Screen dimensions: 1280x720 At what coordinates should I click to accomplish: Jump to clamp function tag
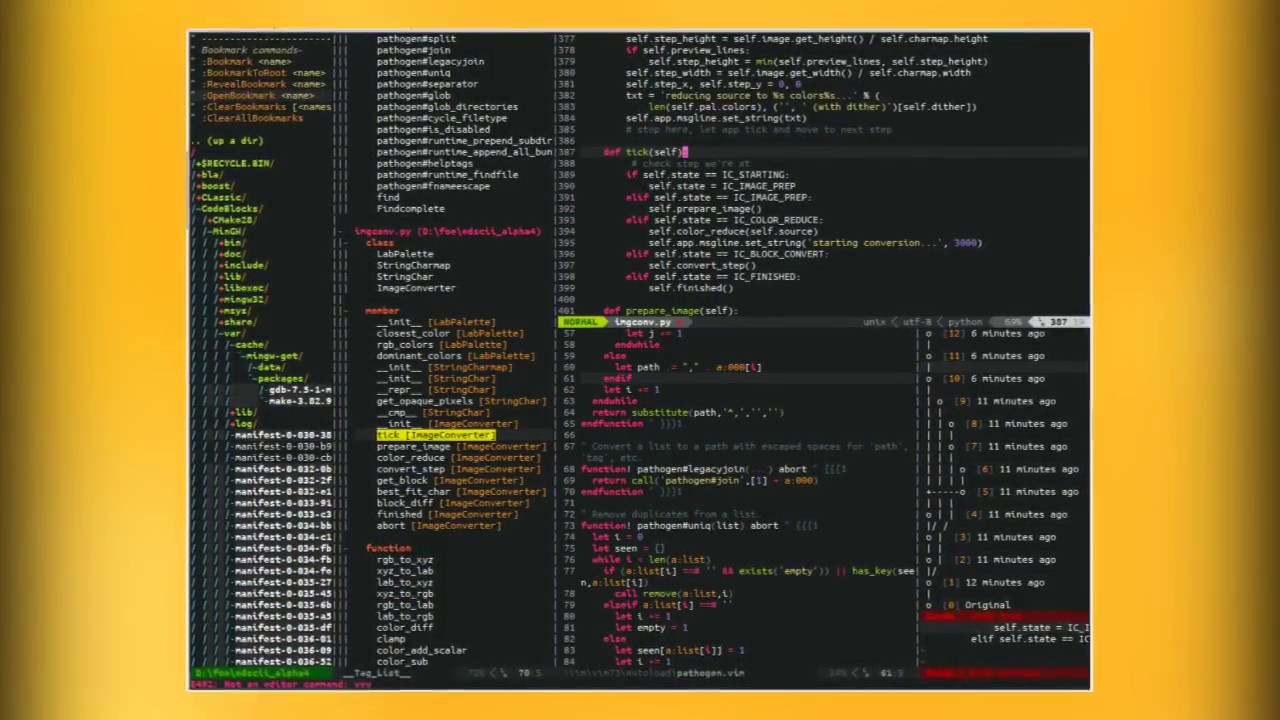tap(391, 639)
